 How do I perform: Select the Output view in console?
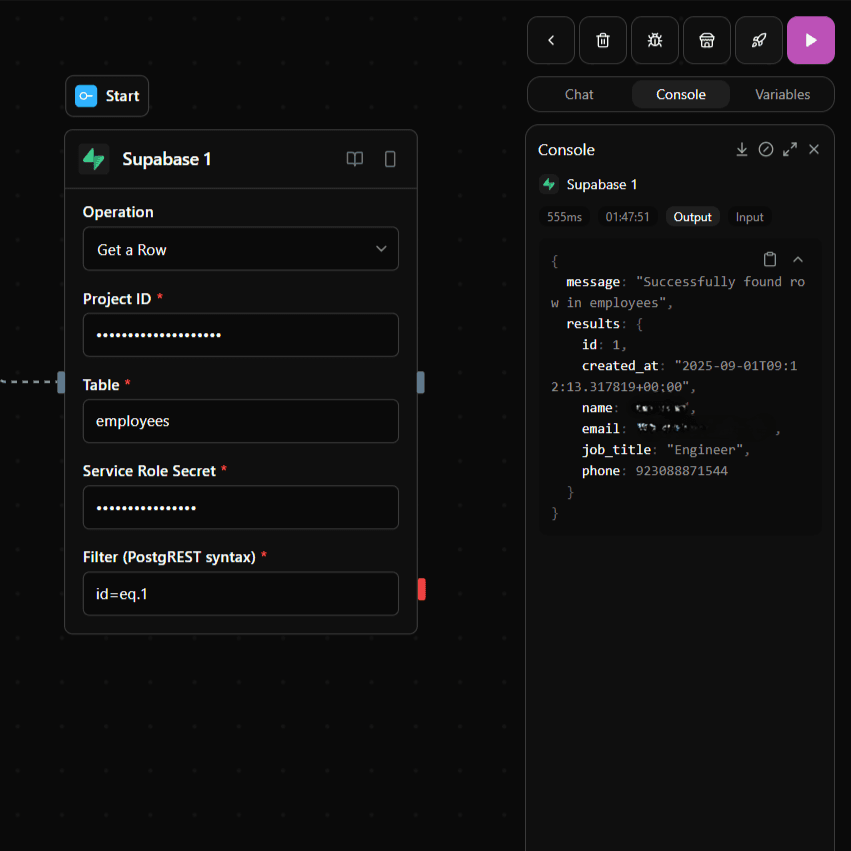click(692, 217)
